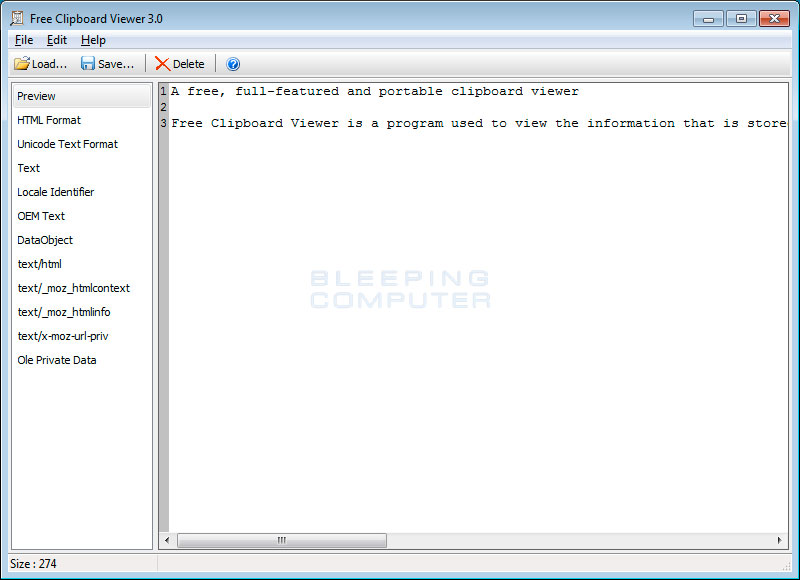
Task: Choose text/_moz_htmlcontext format
Action: pos(73,288)
